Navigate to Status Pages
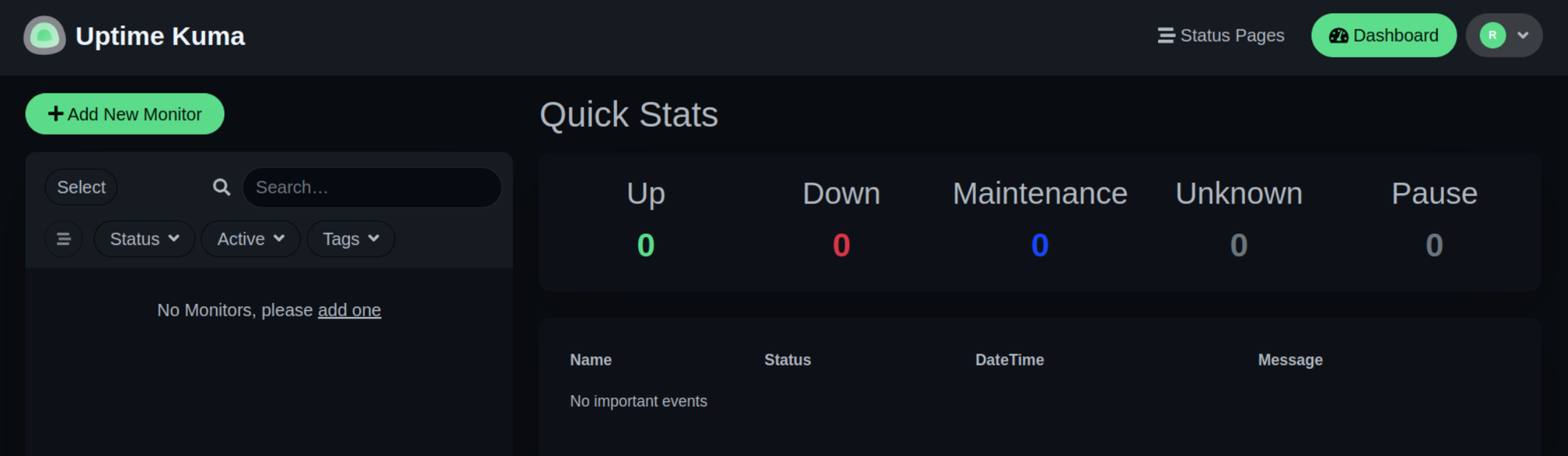This screenshot has height=456, width=1568. [x=1221, y=35]
